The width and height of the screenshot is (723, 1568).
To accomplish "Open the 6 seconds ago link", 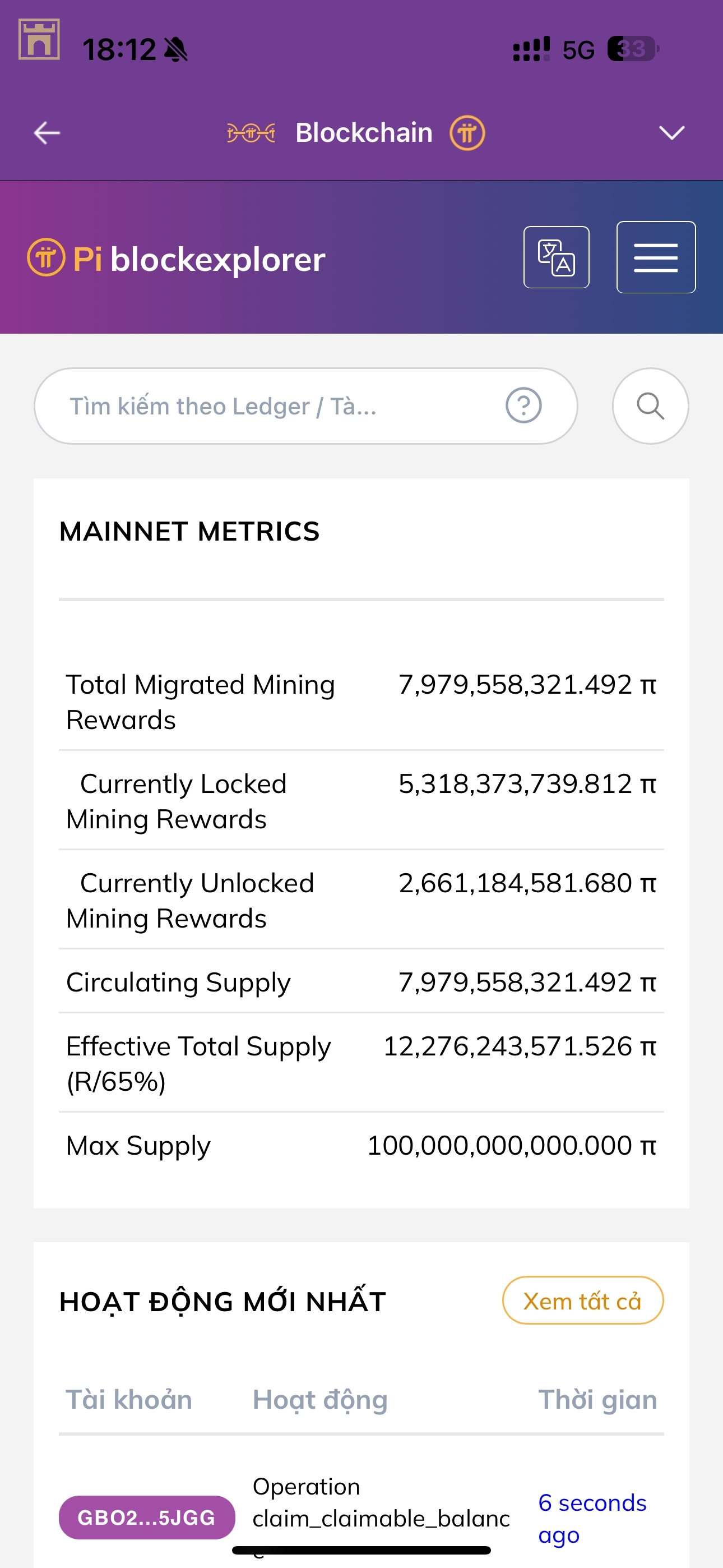I will [591, 1518].
